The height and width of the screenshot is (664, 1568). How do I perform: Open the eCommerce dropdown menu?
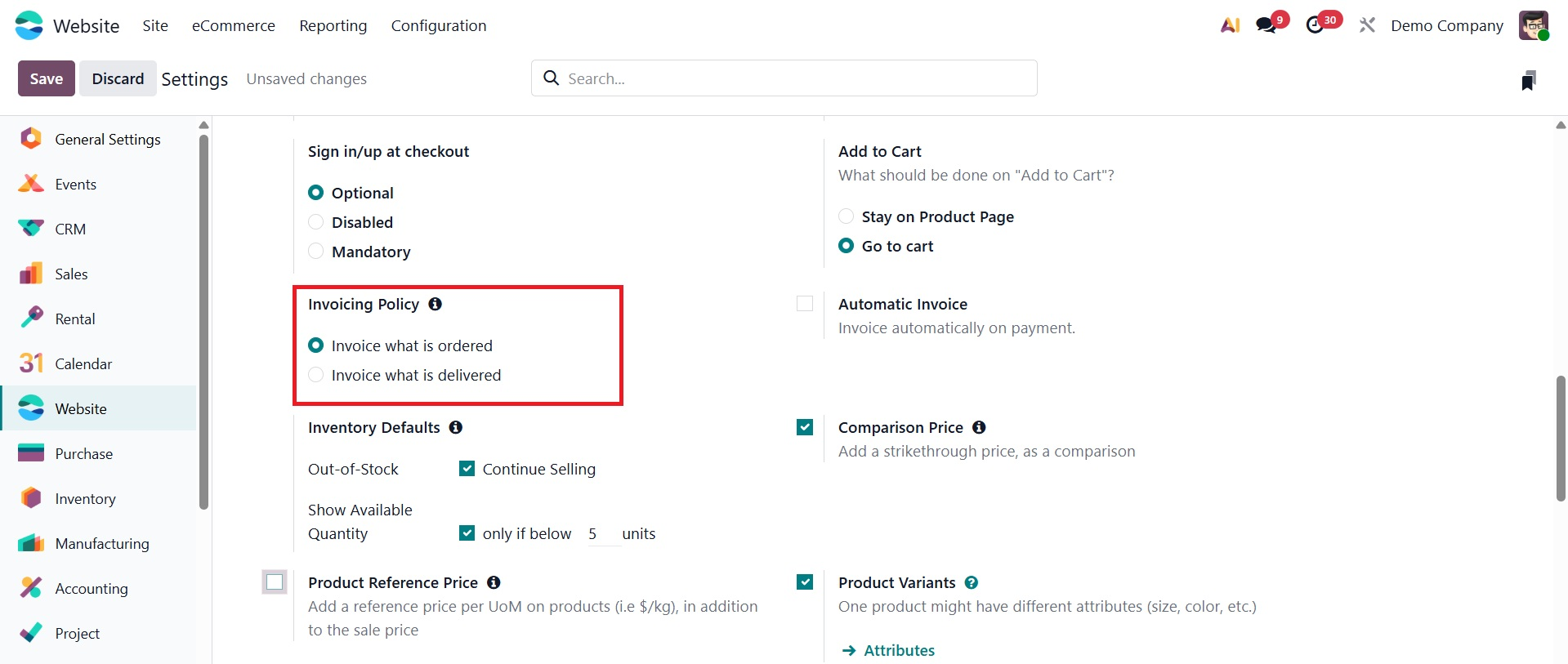(234, 25)
